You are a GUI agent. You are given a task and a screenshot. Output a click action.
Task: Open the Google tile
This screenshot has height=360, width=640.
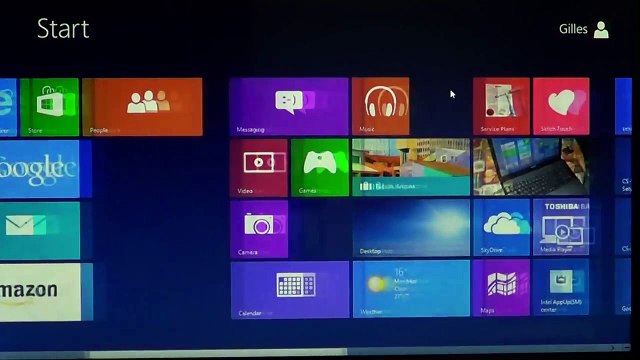[40, 169]
